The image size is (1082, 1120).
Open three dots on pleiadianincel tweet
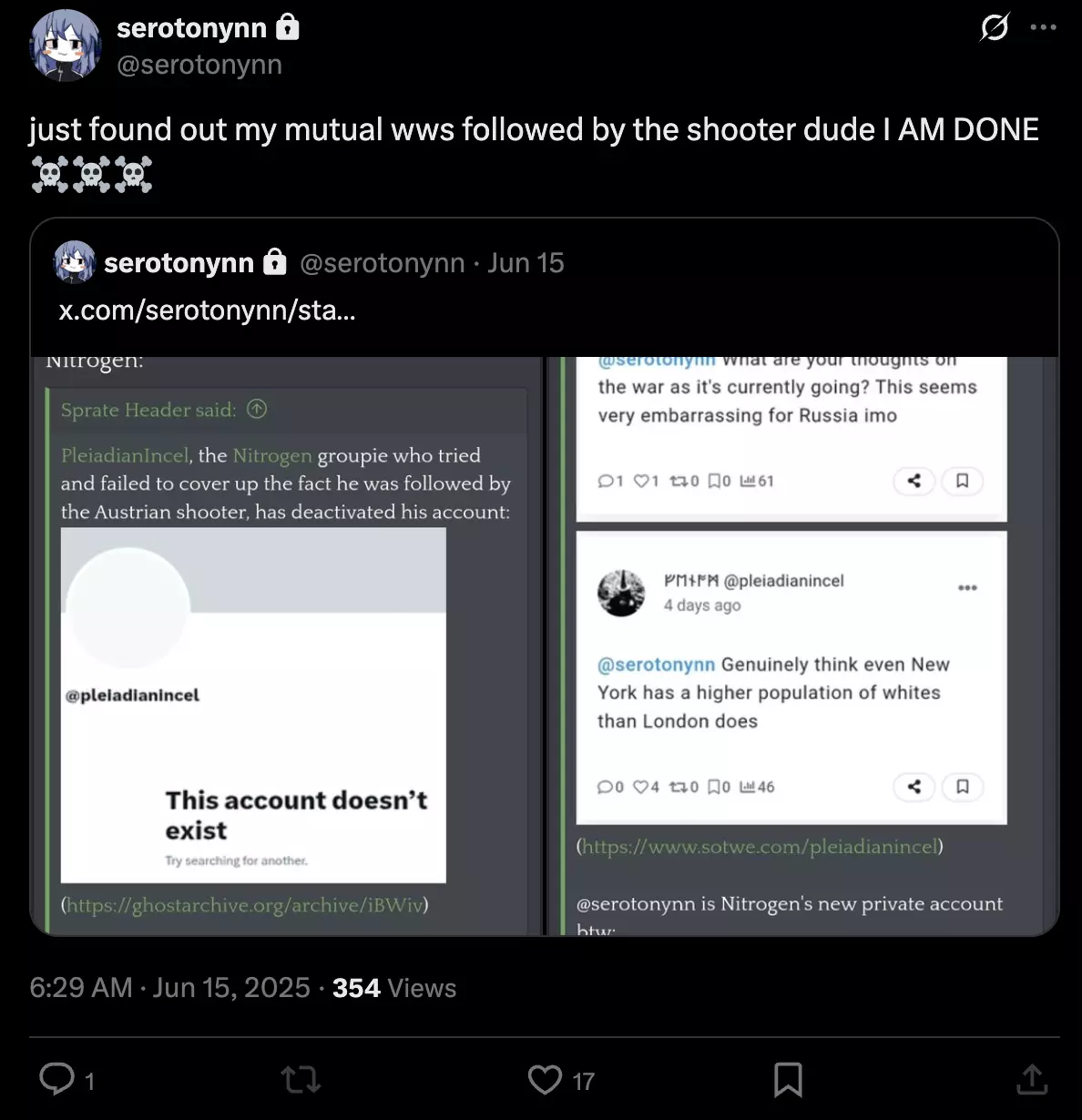[x=967, y=588]
